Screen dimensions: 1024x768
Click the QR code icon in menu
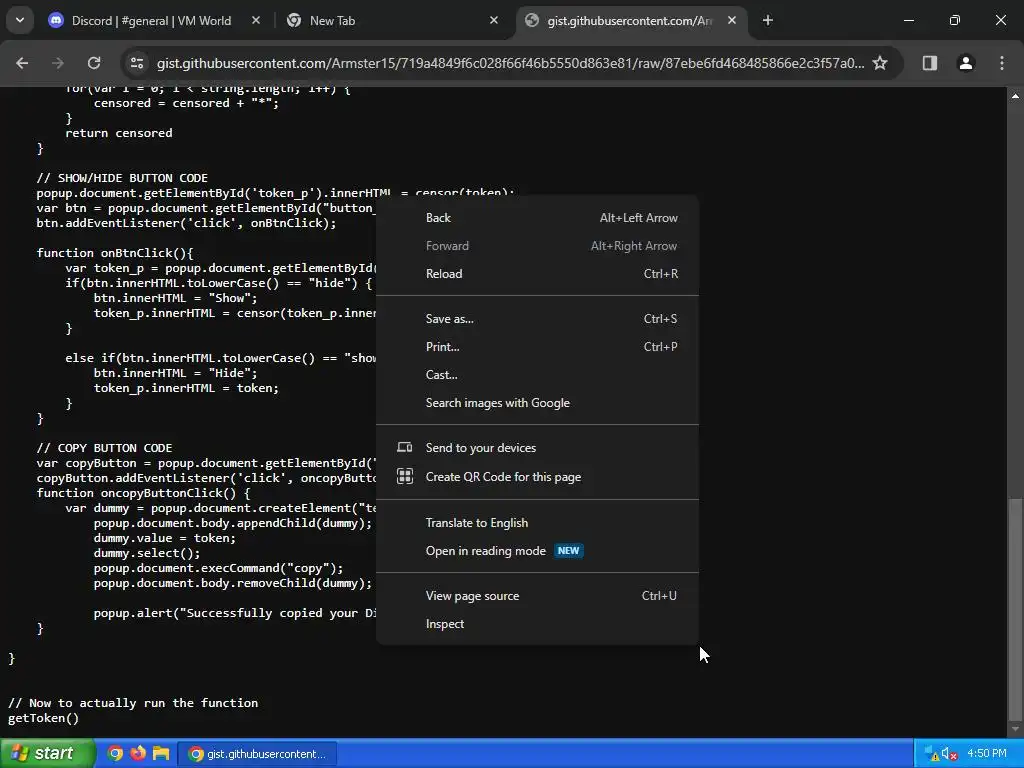tap(405, 477)
